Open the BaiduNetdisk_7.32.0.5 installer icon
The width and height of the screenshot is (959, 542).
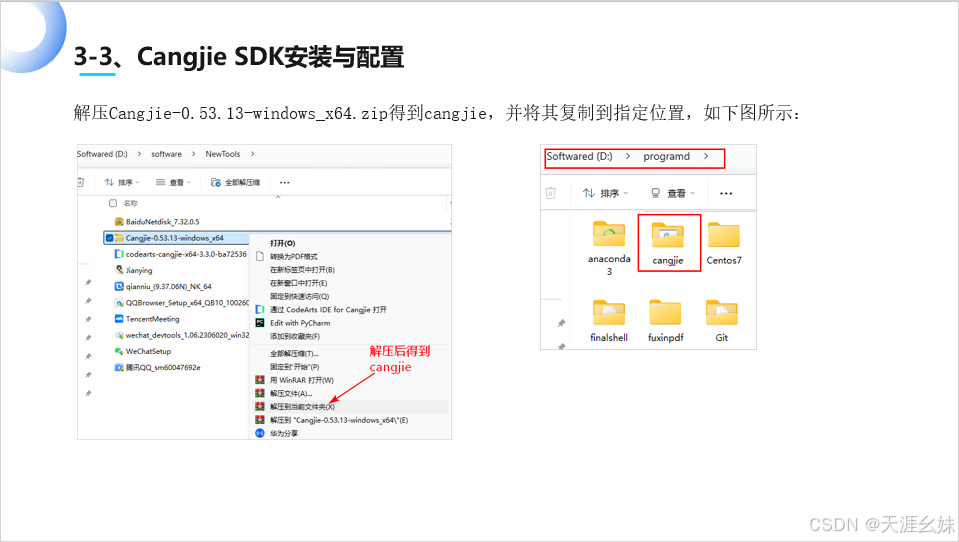119,221
